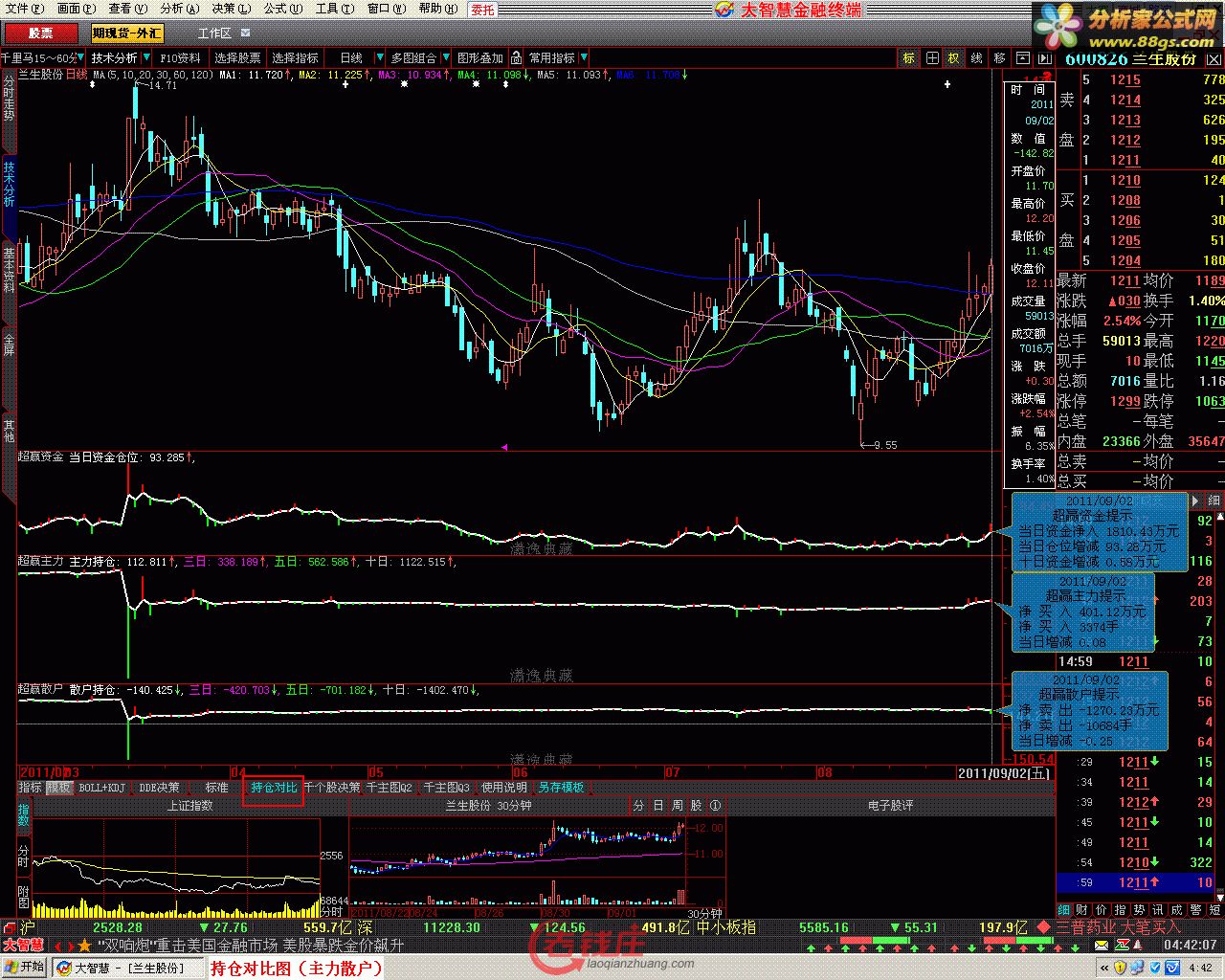Click the F10资料 button
This screenshot has width=1225, height=980.
[x=181, y=58]
